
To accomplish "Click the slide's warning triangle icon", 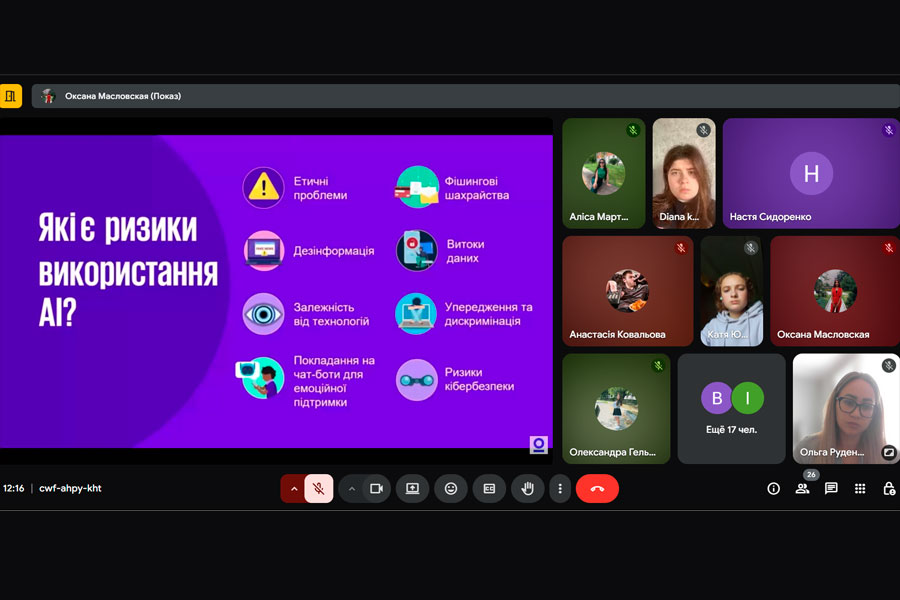I will (x=263, y=187).
